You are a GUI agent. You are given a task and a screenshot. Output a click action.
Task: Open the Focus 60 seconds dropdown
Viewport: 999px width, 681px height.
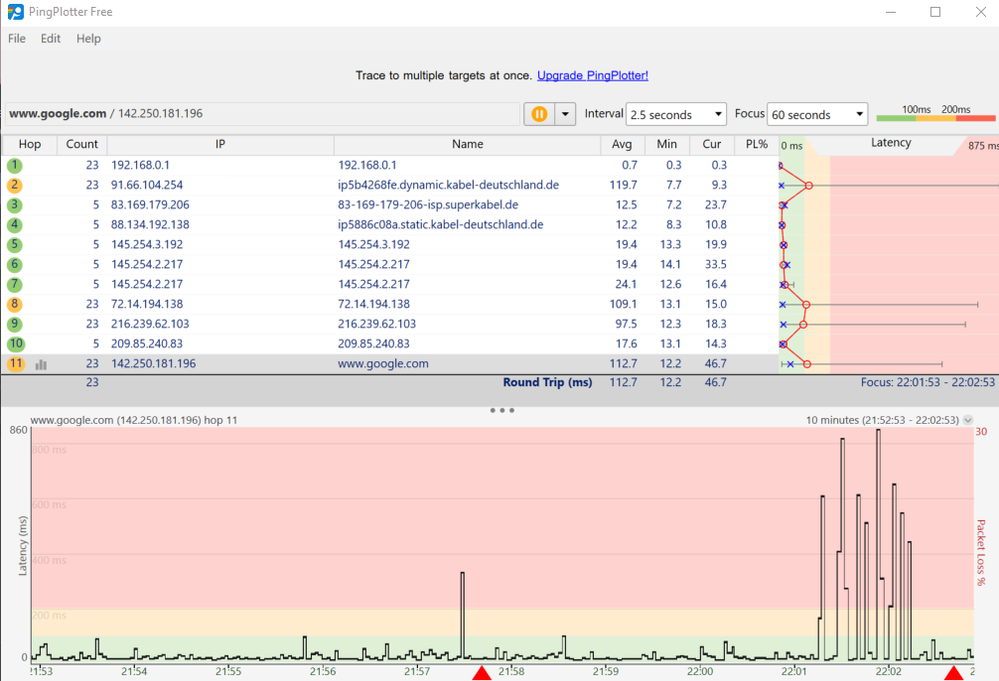[x=817, y=115]
